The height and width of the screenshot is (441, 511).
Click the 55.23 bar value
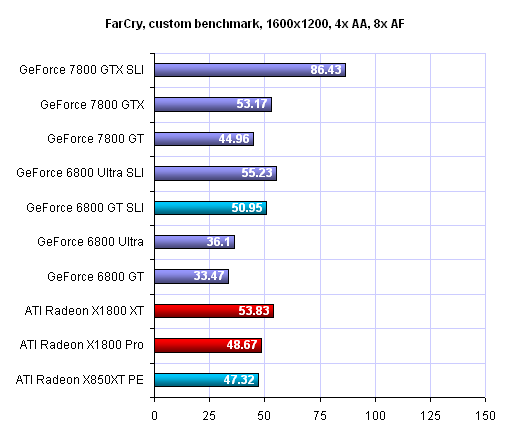pyautogui.click(x=257, y=173)
